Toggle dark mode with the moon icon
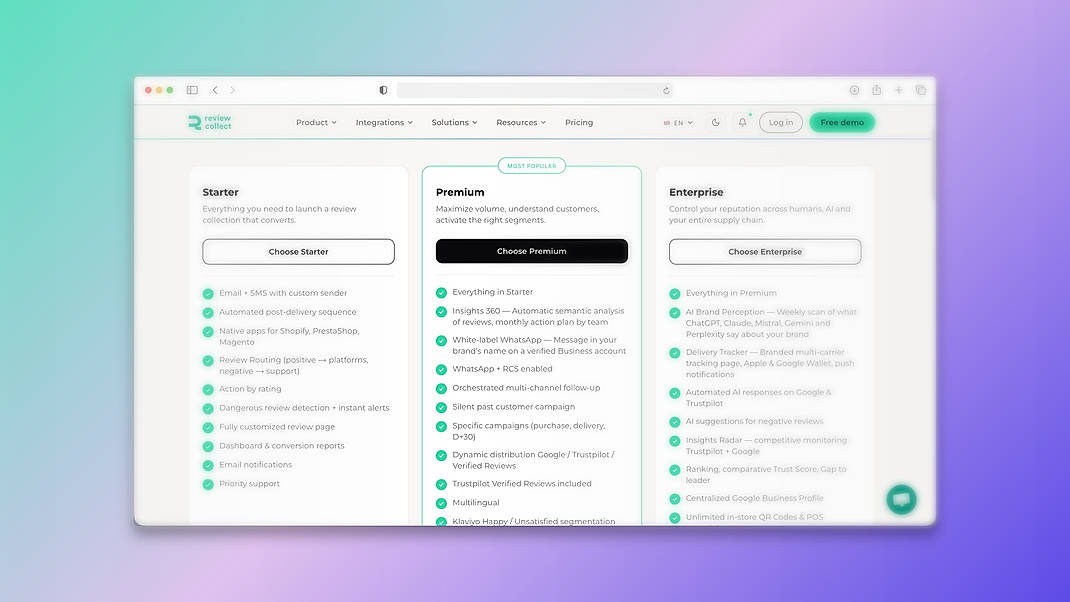 point(715,123)
